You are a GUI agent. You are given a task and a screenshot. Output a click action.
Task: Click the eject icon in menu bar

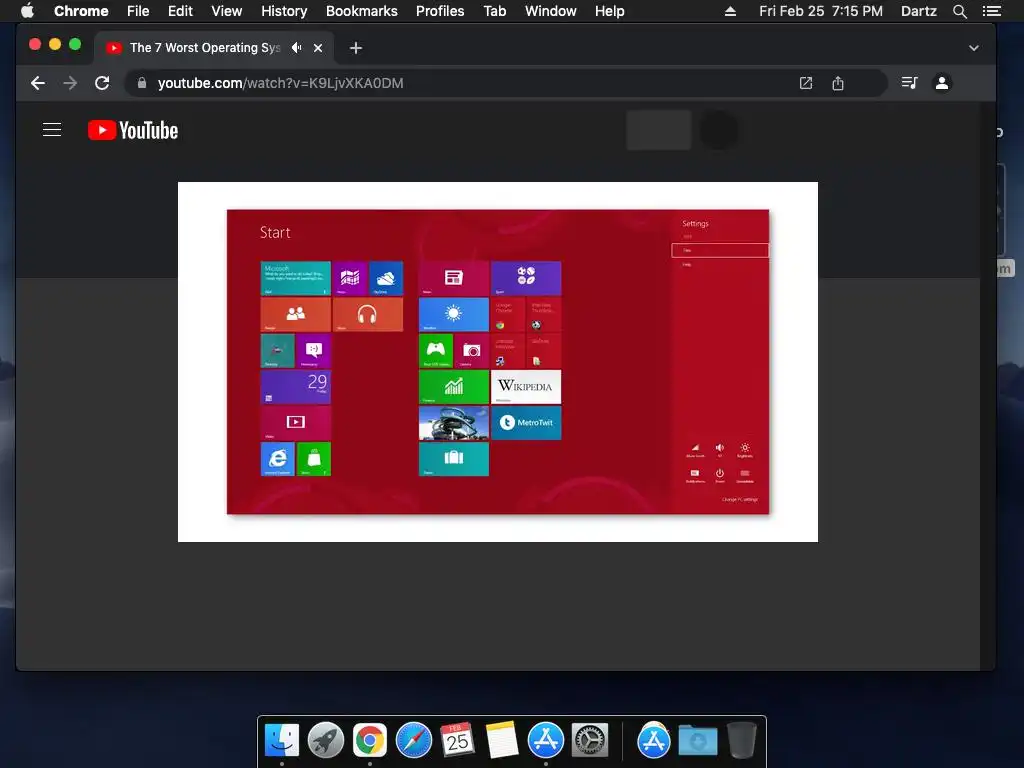730,11
